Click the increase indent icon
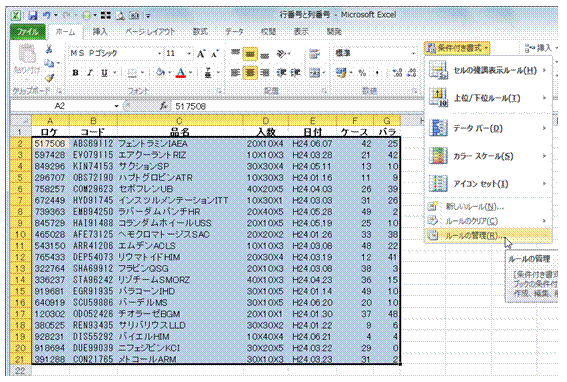Image resolution: width=567 pixels, height=382 pixels. coord(295,73)
